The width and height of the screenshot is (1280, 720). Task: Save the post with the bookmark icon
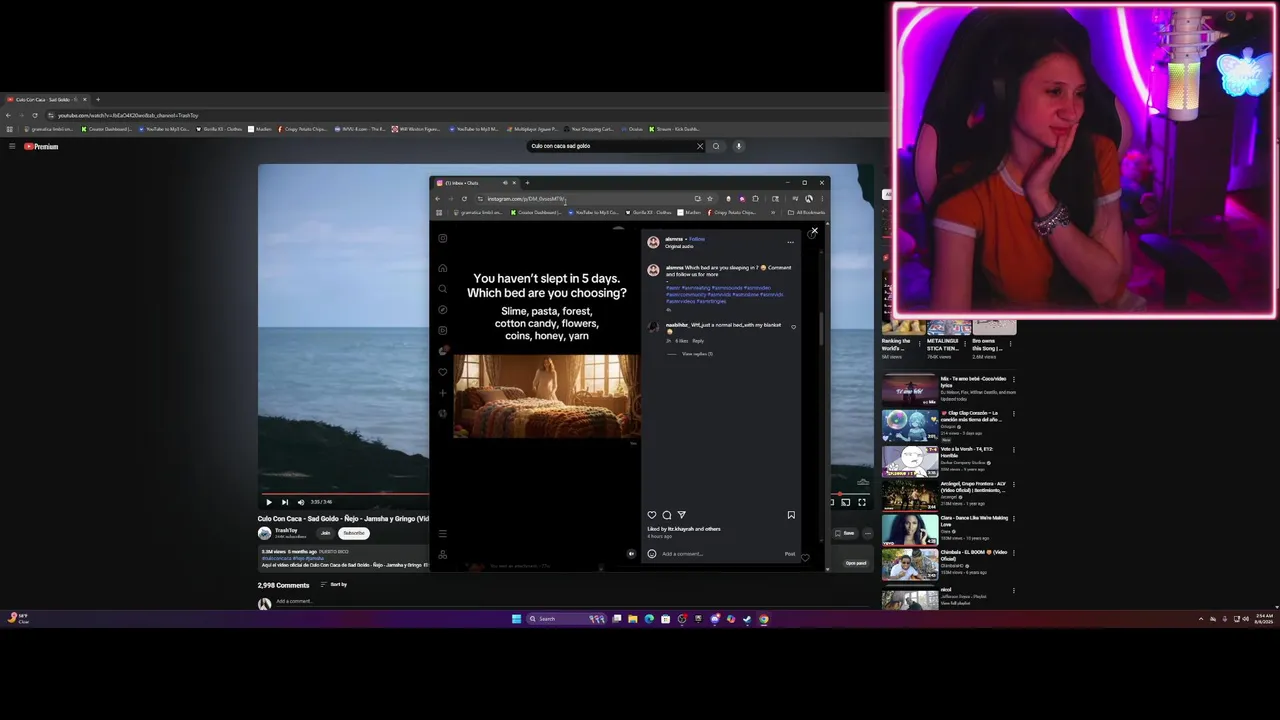[x=791, y=515]
